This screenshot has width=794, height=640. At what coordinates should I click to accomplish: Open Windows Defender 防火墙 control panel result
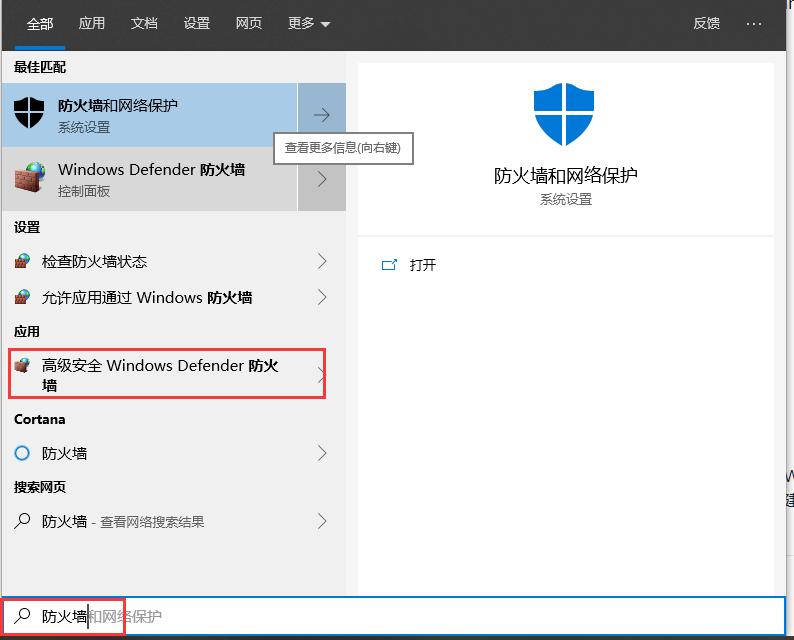tap(149, 179)
